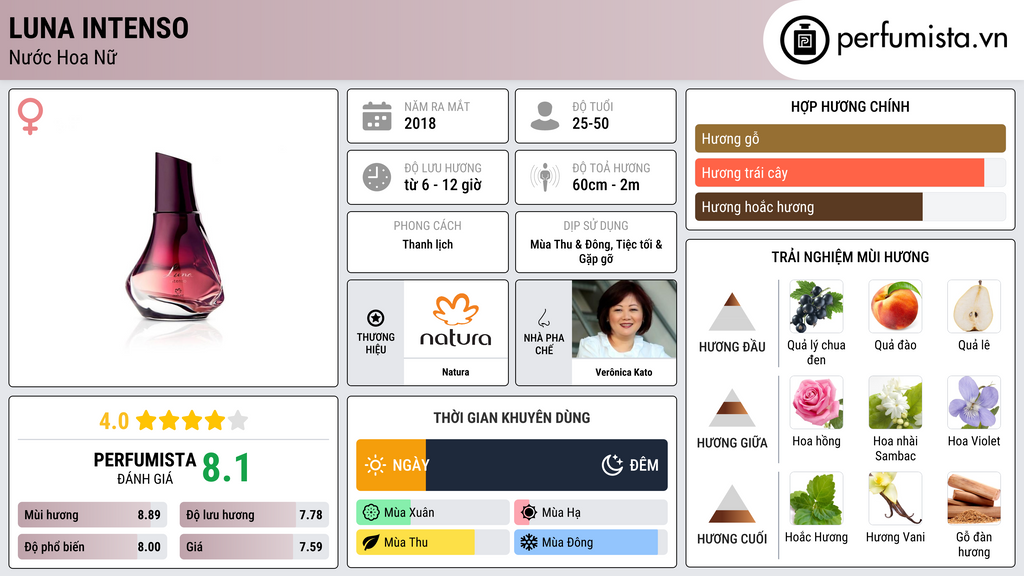1024x576 pixels.
Task: Click the 2018 release year value
Action: tap(420, 123)
